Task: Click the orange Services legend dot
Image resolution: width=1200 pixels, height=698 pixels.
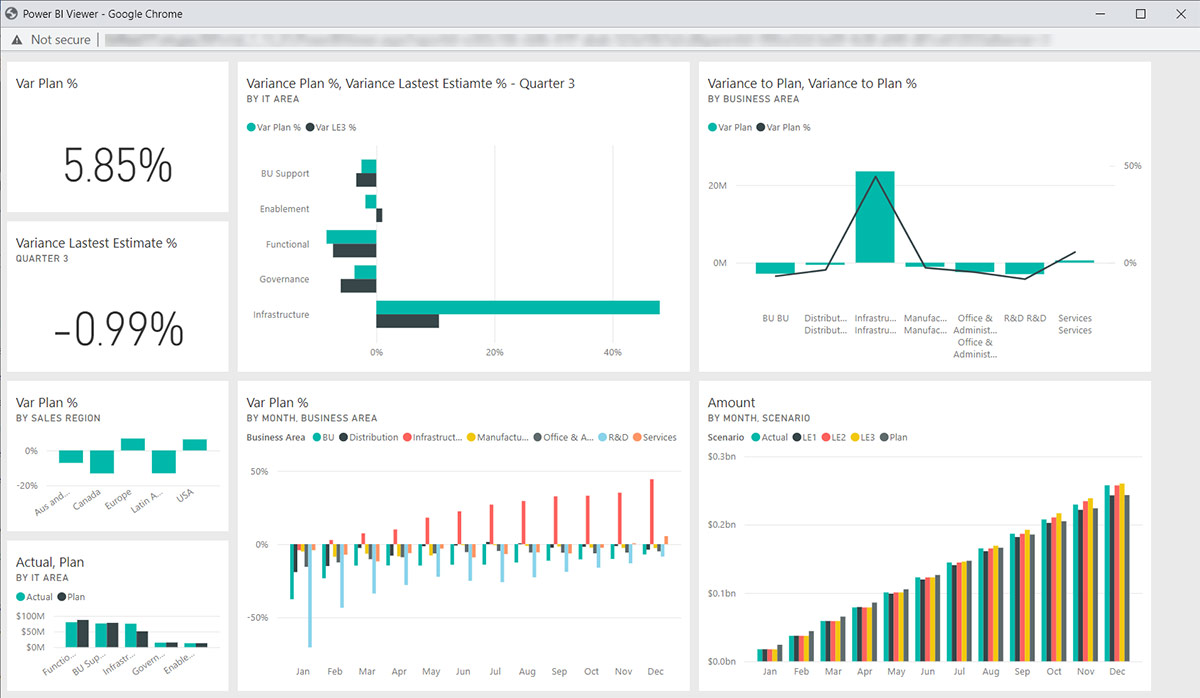Action: (x=637, y=437)
